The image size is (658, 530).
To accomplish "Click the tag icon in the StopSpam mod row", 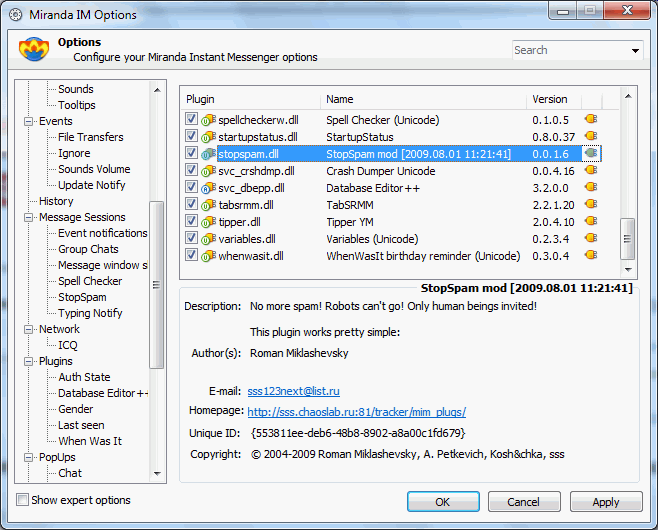I will 591,153.
